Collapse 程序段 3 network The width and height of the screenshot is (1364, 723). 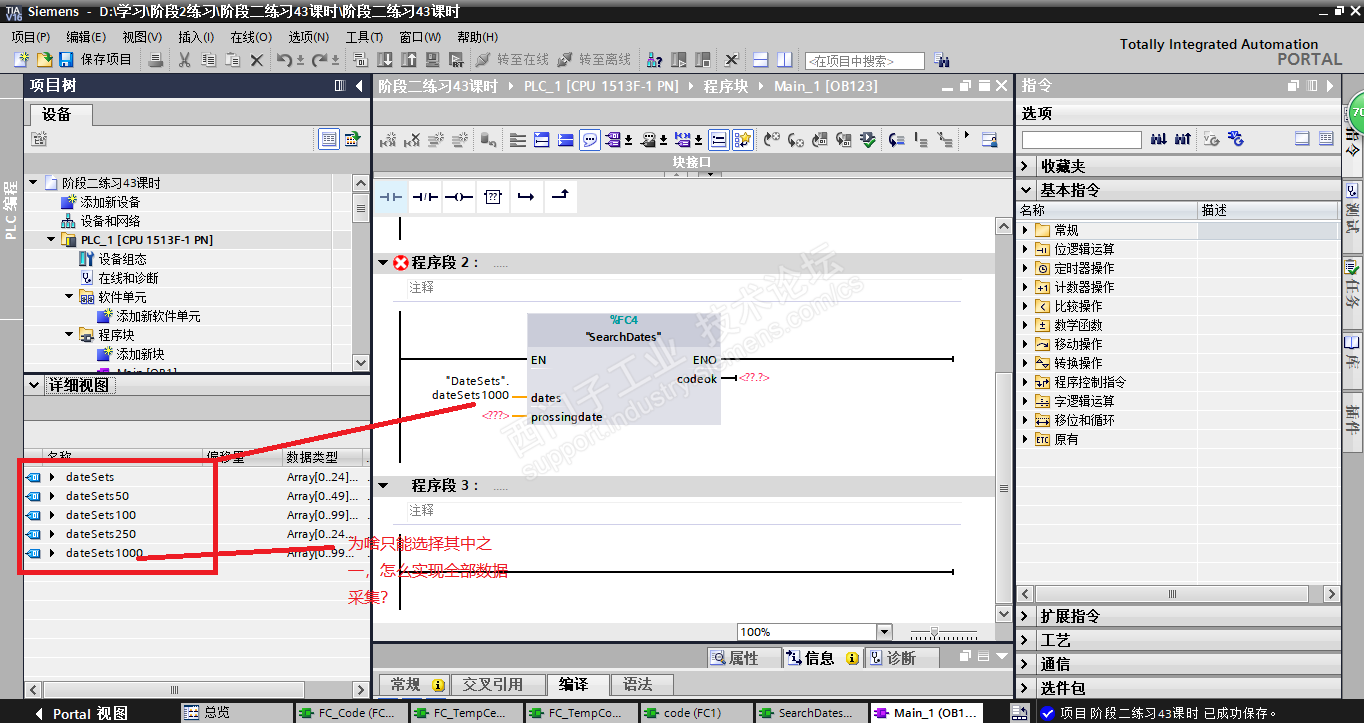coord(383,486)
